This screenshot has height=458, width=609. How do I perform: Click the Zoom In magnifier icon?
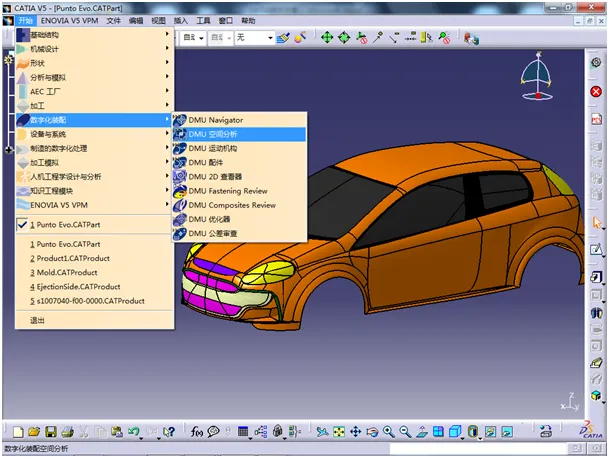(x=387, y=432)
